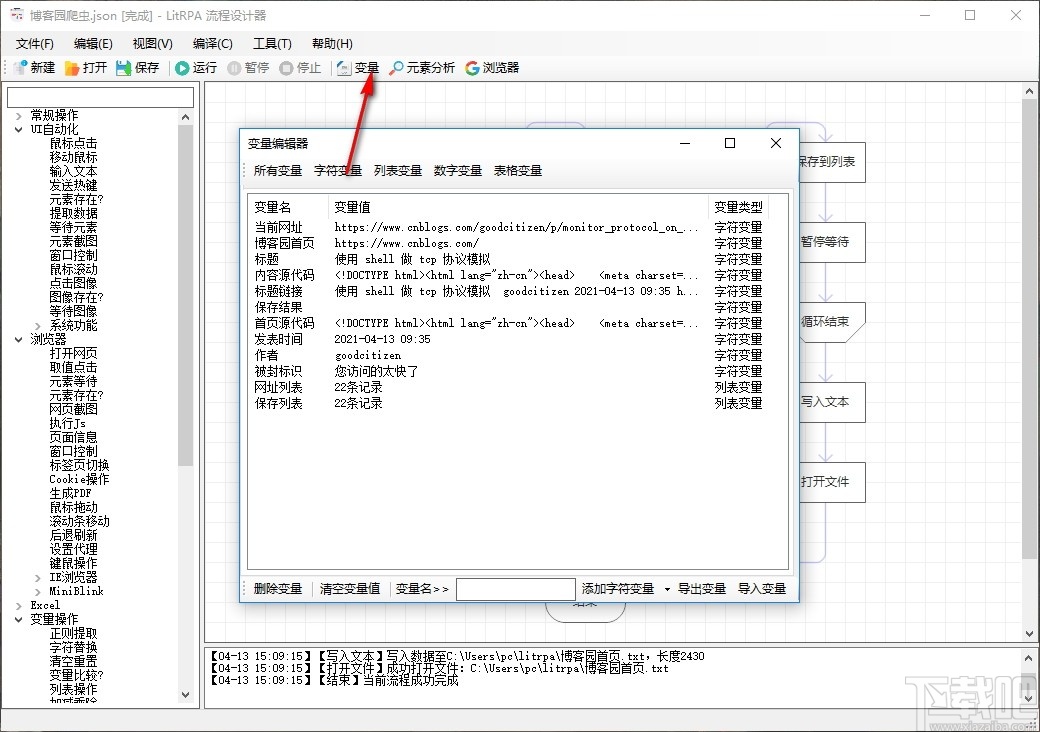Click inside the 变量名 input field
The height and width of the screenshot is (732, 1040).
(x=516, y=589)
